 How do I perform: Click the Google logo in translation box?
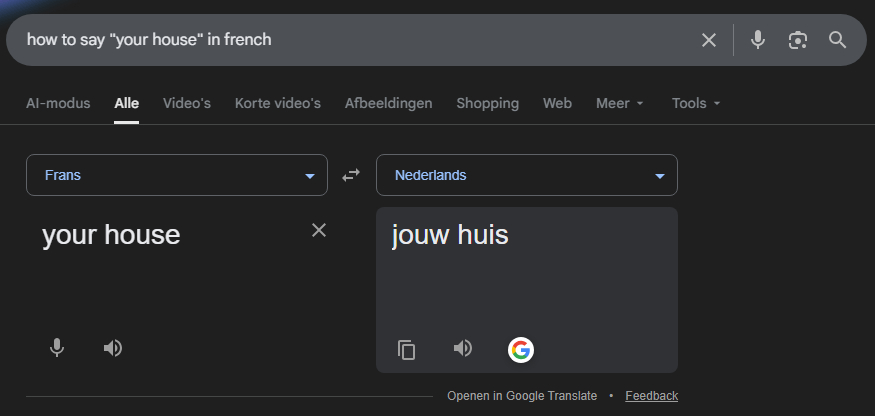[x=520, y=349]
